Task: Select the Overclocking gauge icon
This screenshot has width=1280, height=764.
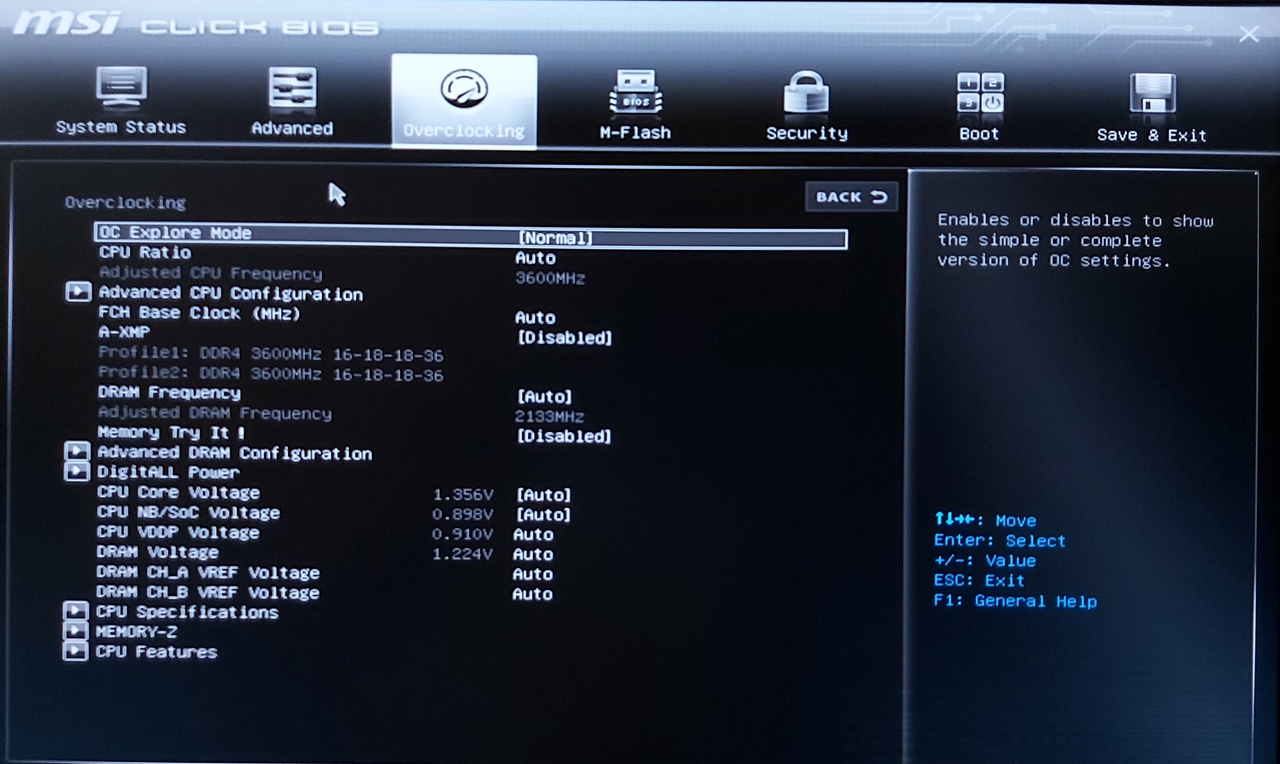Action: click(464, 90)
